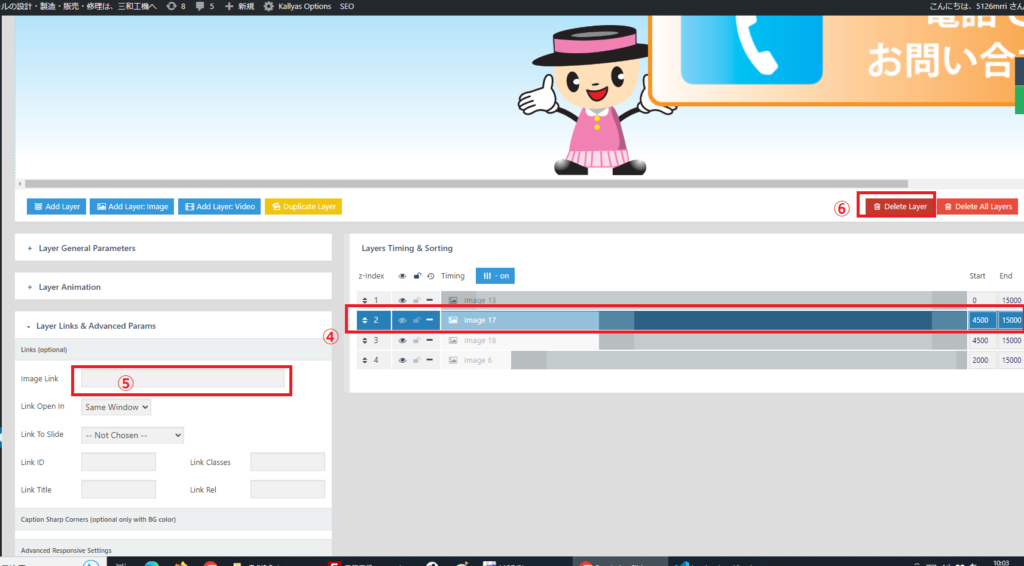Open the Link To Slide dropdown
1024x566 pixels.
[x=133, y=435]
